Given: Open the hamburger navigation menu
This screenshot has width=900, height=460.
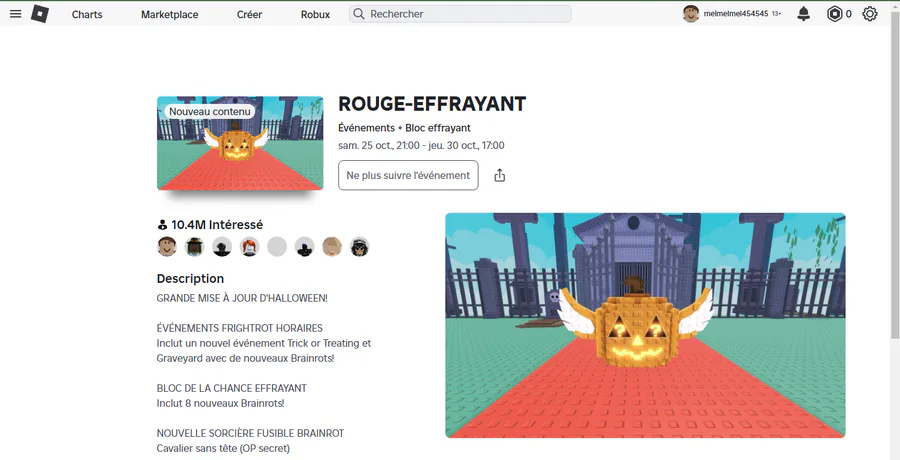Looking at the screenshot, I should pos(15,14).
